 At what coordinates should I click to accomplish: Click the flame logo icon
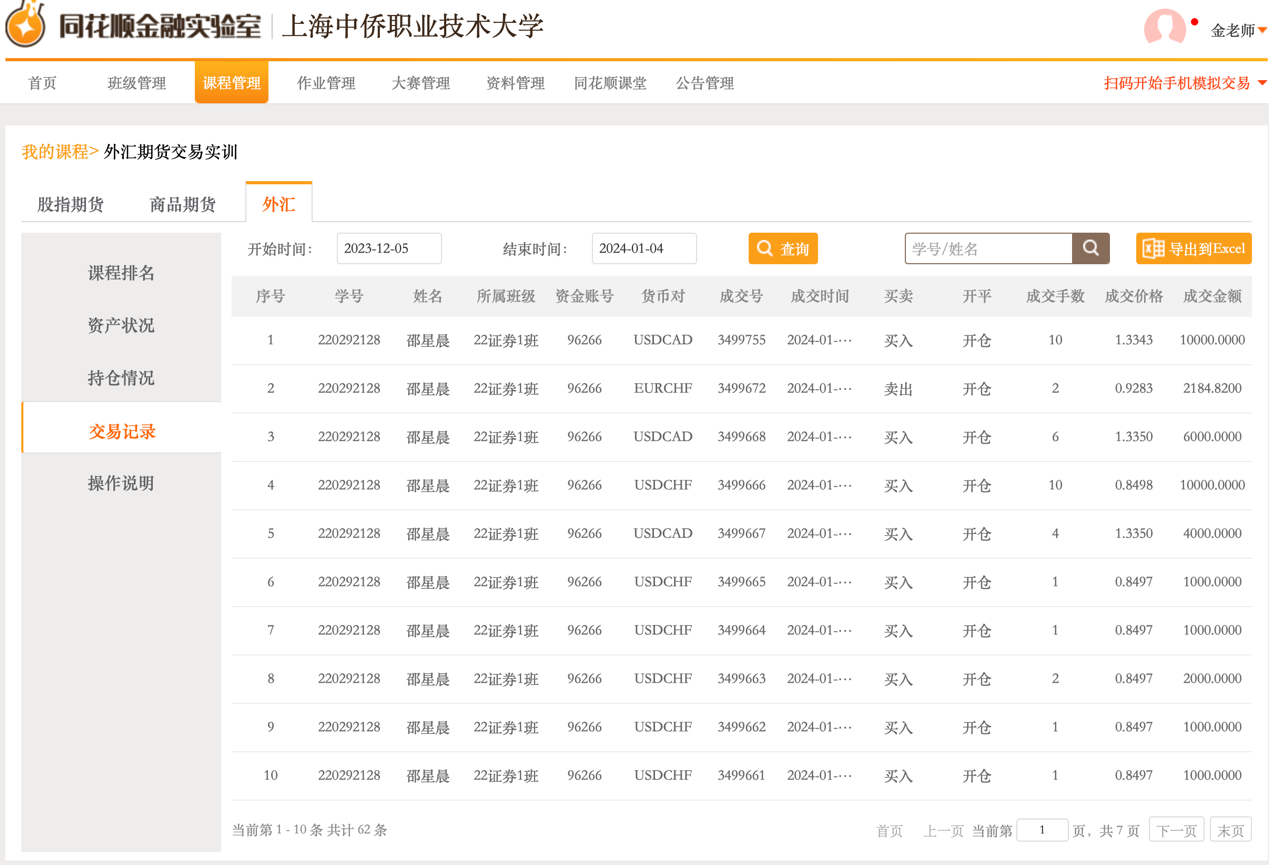[x=26, y=24]
